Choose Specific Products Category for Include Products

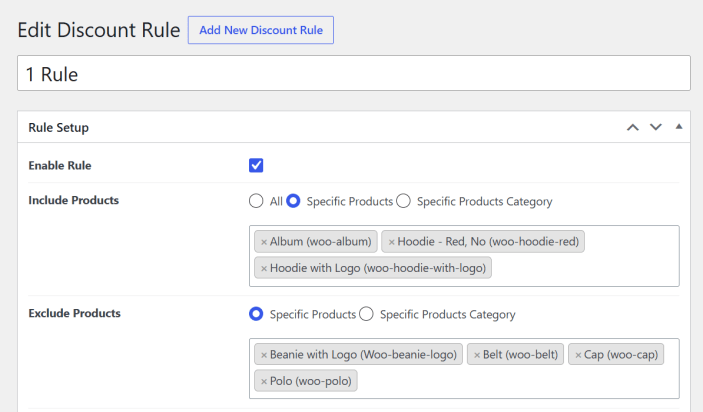coord(403,201)
